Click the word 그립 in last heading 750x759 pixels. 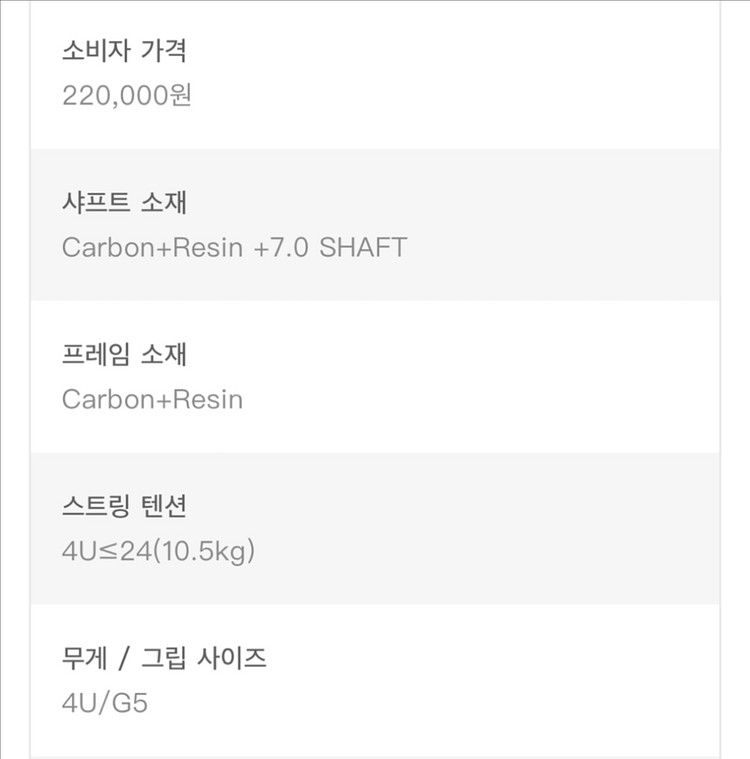coord(163,658)
